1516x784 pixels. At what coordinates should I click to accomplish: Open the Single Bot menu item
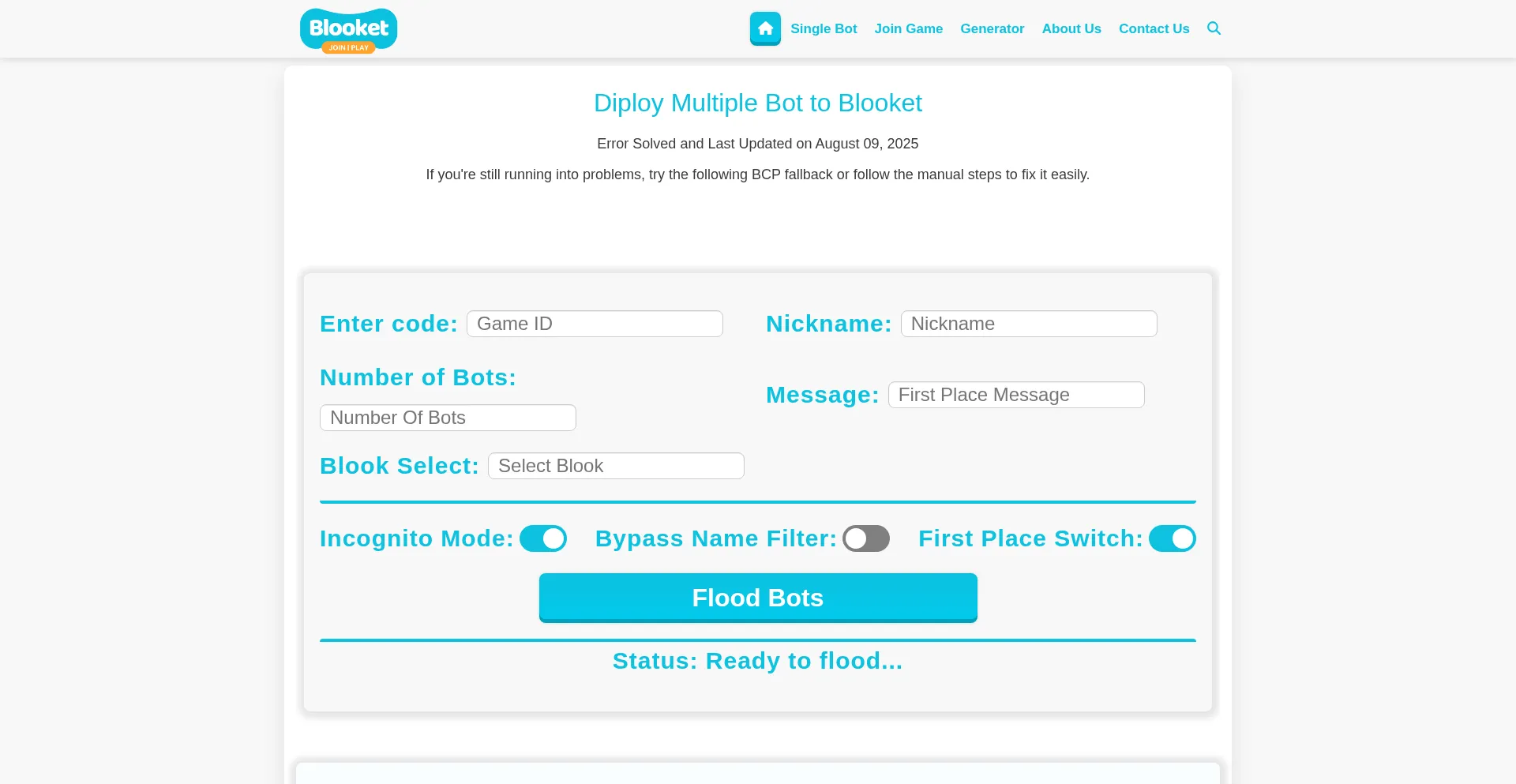pos(824,28)
